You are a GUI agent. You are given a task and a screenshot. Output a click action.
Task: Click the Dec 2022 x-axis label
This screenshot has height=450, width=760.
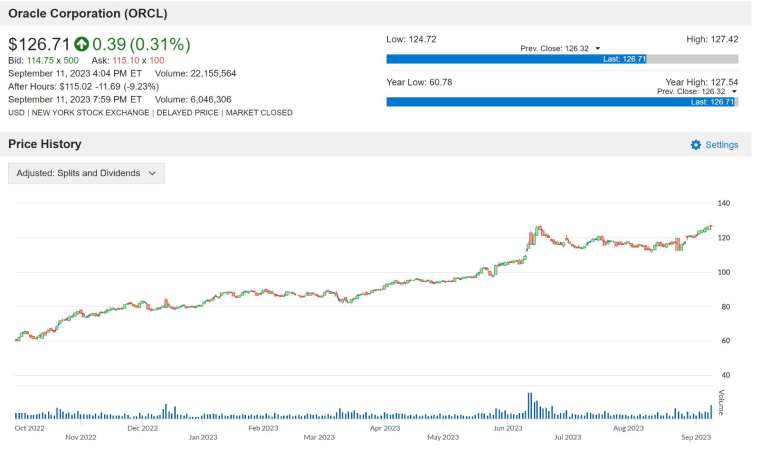tap(142, 428)
